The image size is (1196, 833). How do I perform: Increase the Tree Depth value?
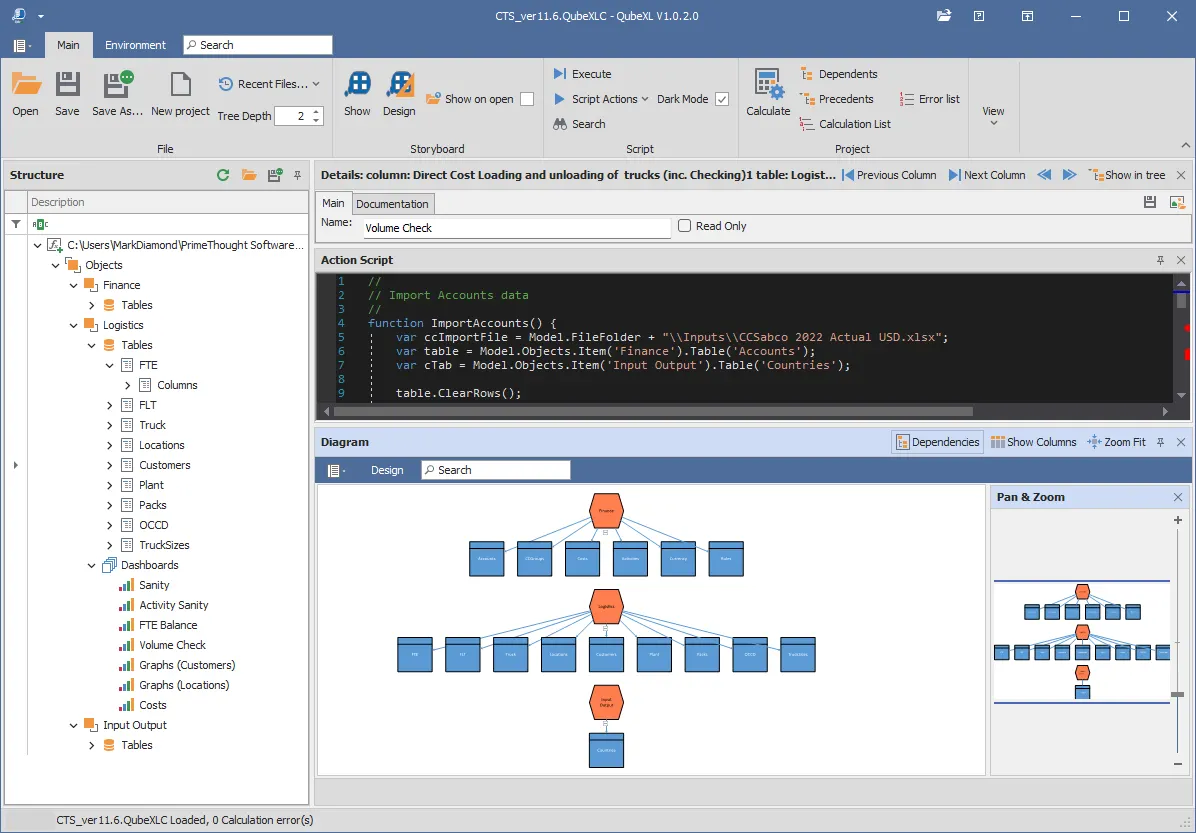pos(317,111)
